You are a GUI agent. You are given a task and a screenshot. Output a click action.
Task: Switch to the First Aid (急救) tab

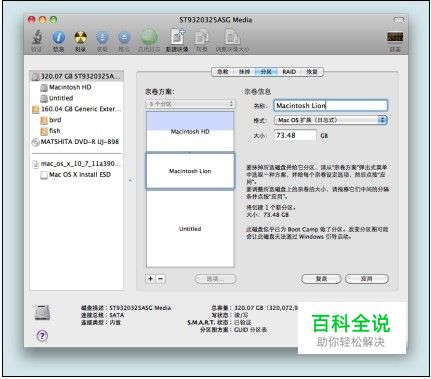[x=223, y=72]
